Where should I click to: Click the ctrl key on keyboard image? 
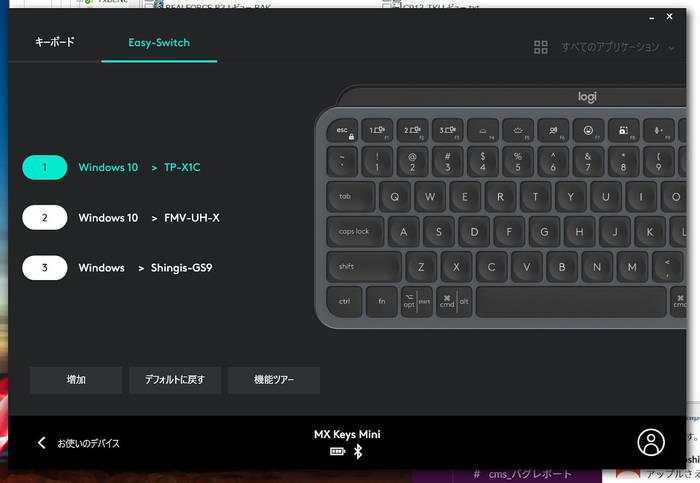pos(345,302)
